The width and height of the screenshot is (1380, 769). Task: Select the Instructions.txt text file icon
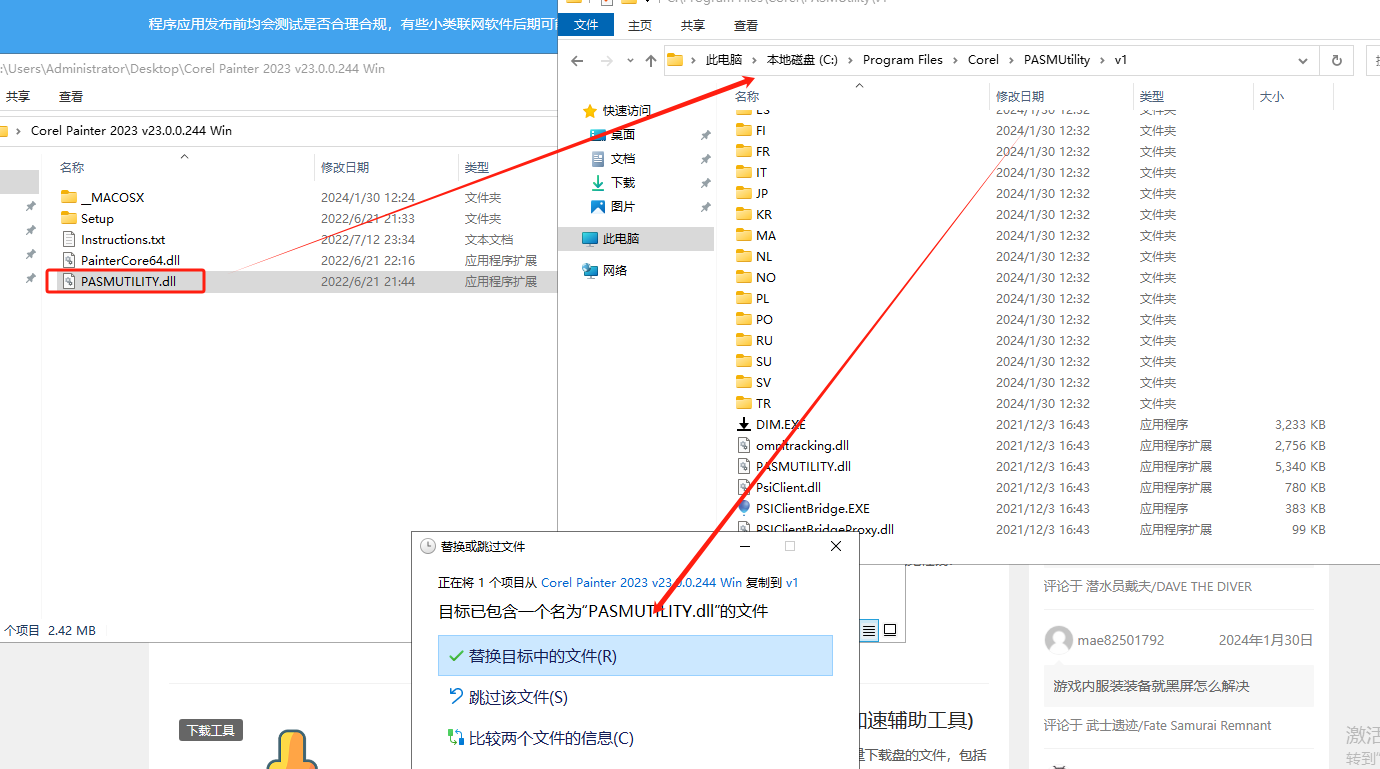coord(69,239)
